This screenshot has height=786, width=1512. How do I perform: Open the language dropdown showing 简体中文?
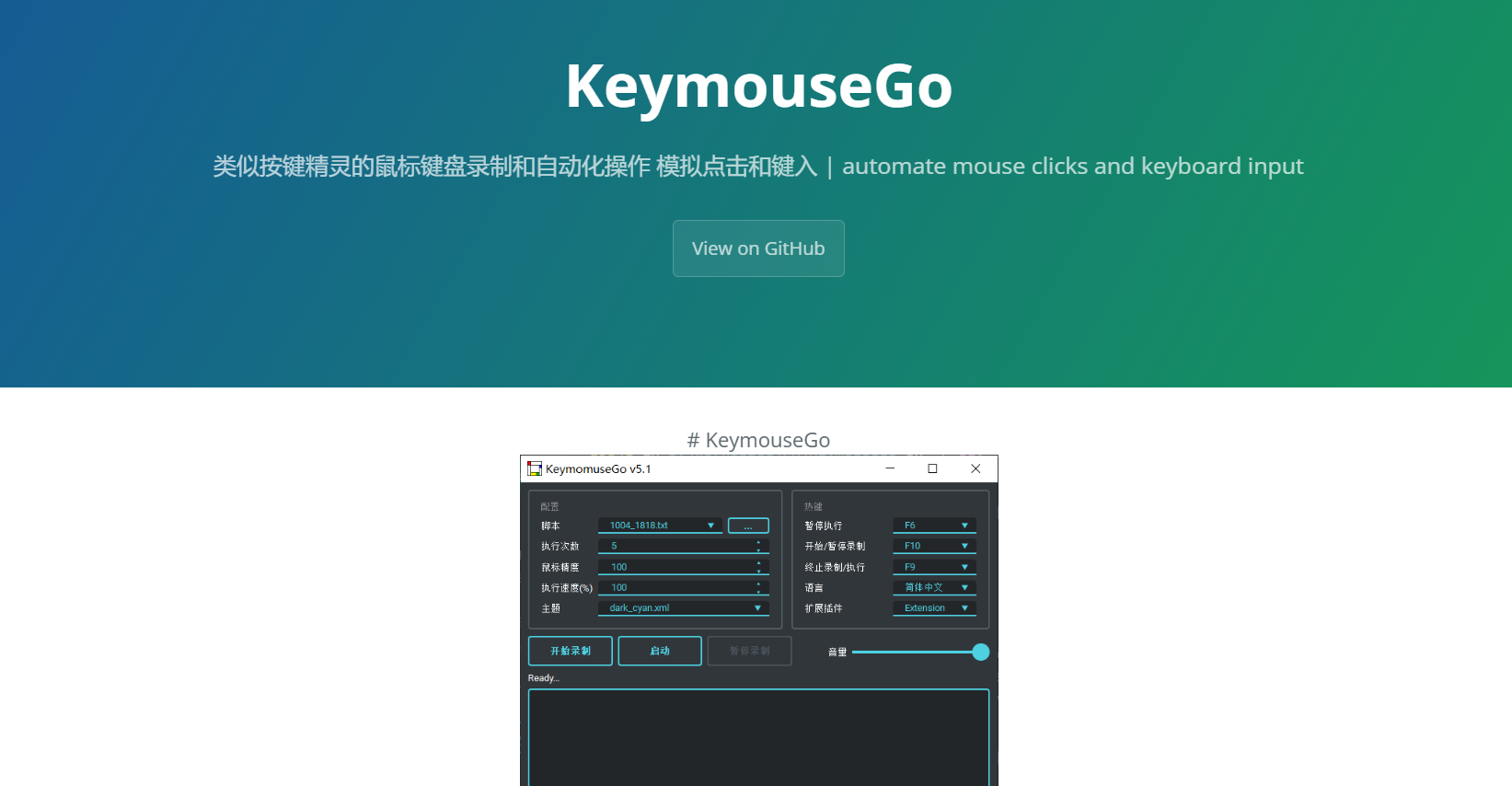coord(934,587)
